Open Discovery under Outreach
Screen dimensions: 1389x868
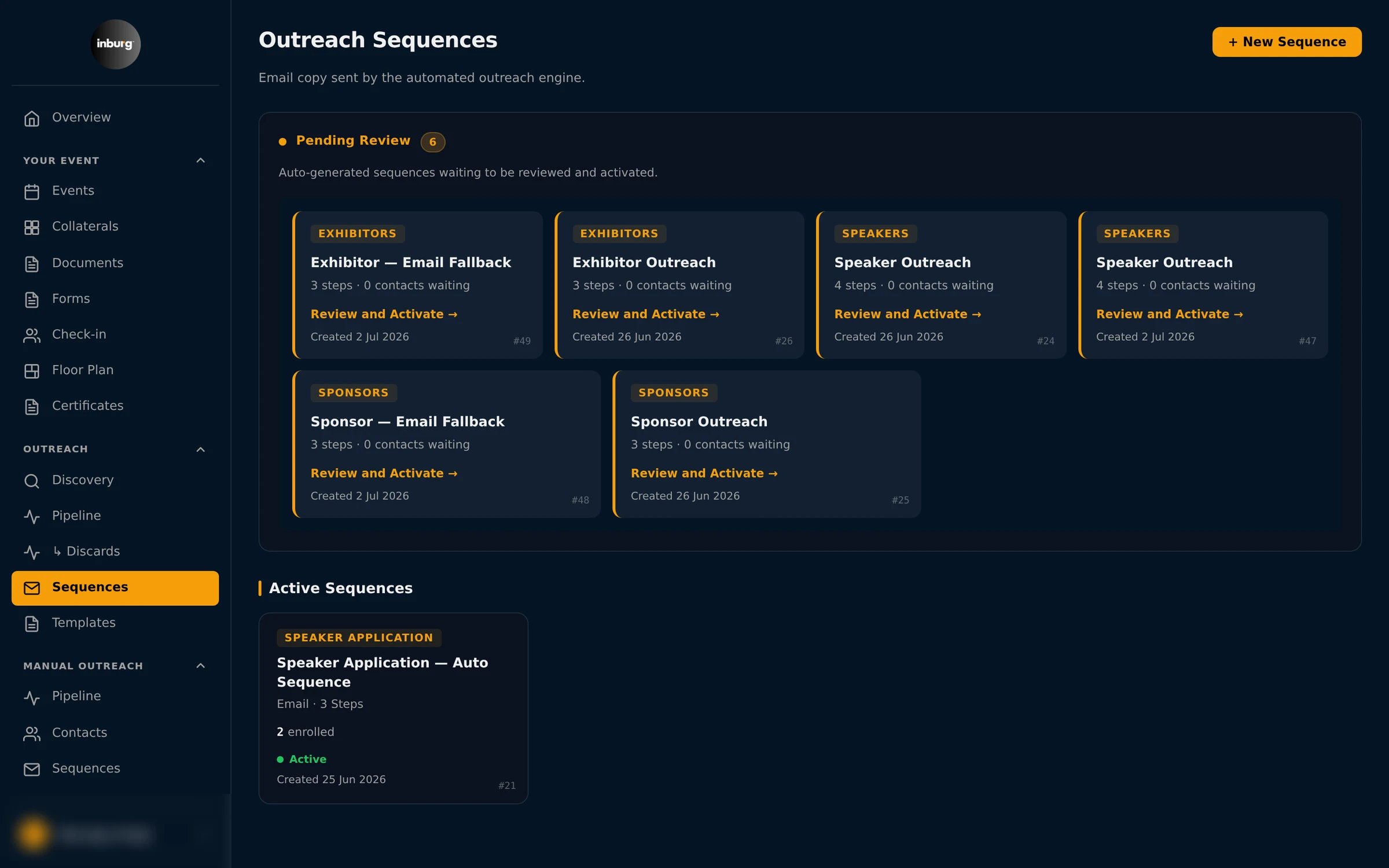point(115,480)
